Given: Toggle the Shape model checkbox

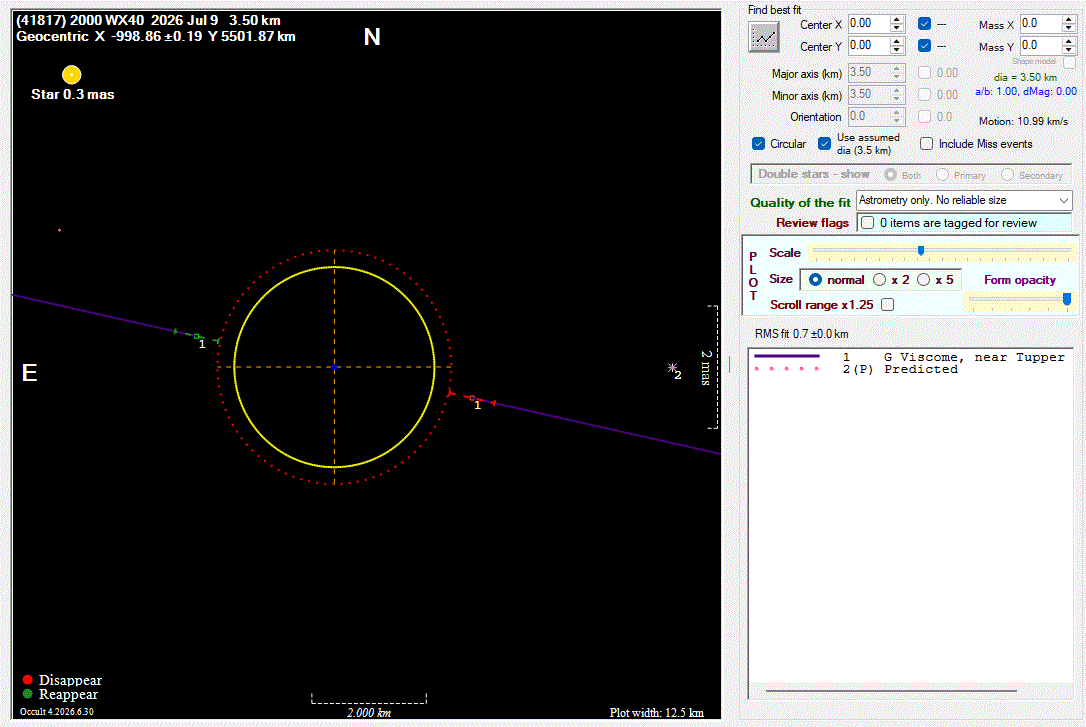Looking at the screenshot, I should (1069, 62).
